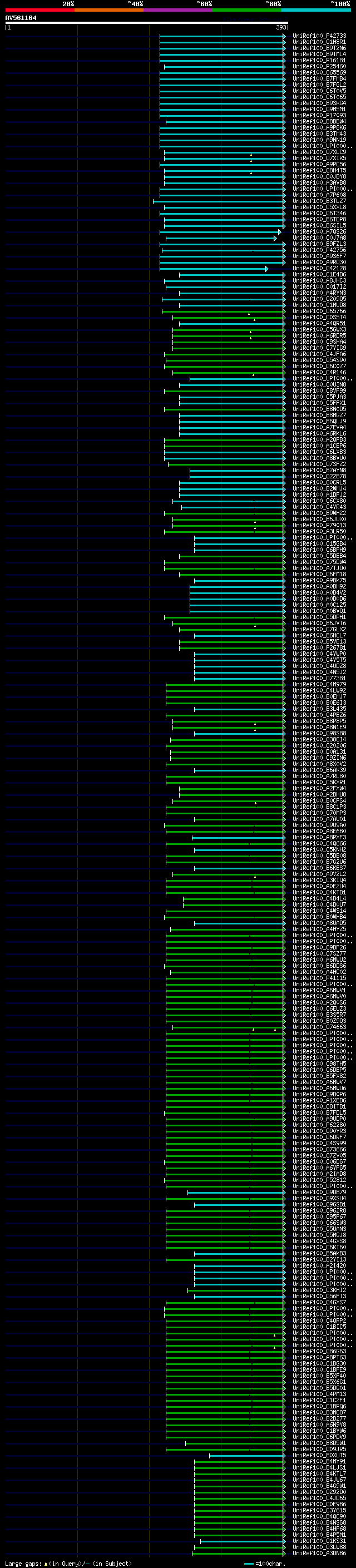Image resolution: width=356 pixels, height=1568 pixels.
Task: Click the purple ~60% identity legend bar
Action: [x=177, y=10]
